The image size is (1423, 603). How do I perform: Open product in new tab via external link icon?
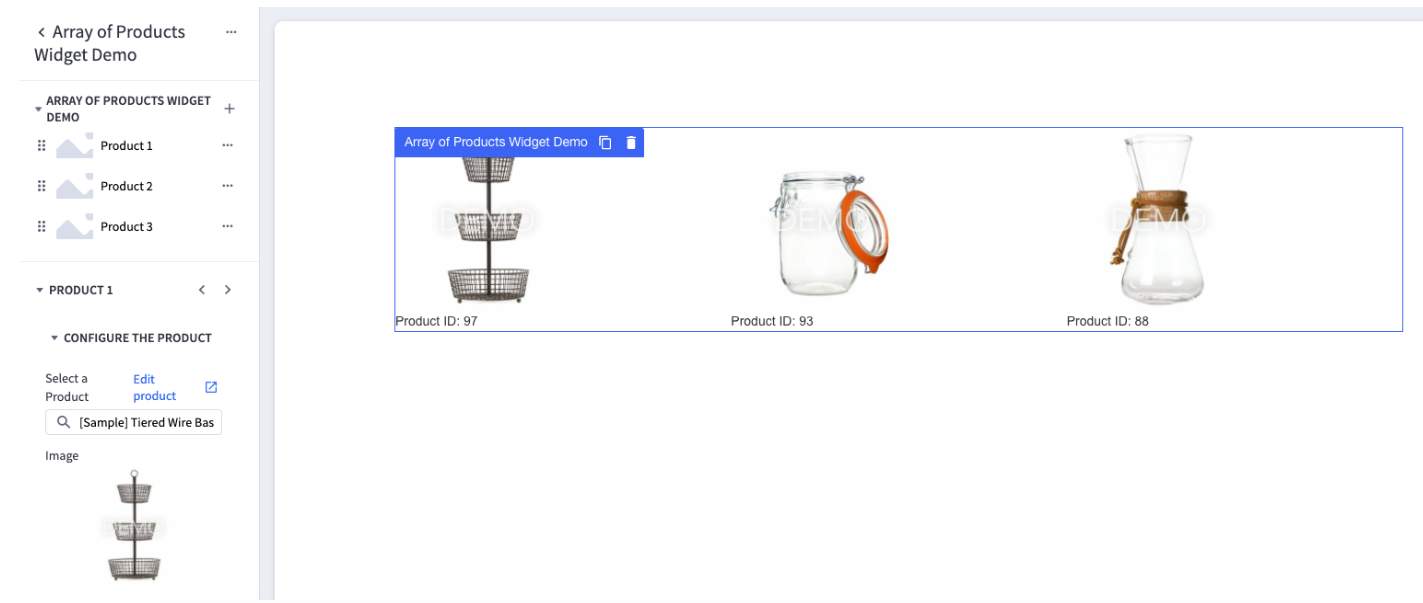pos(210,387)
